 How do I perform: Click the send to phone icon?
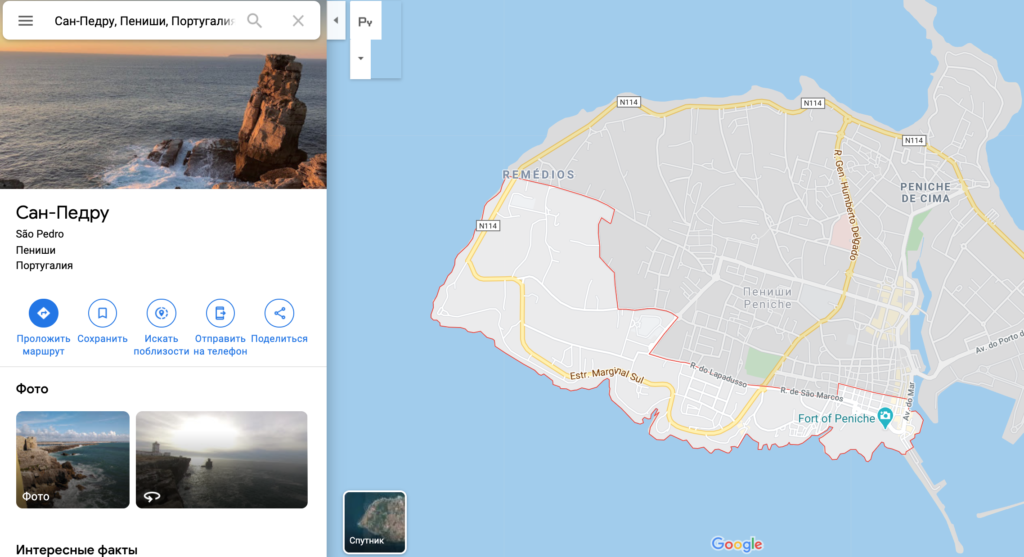pos(220,313)
